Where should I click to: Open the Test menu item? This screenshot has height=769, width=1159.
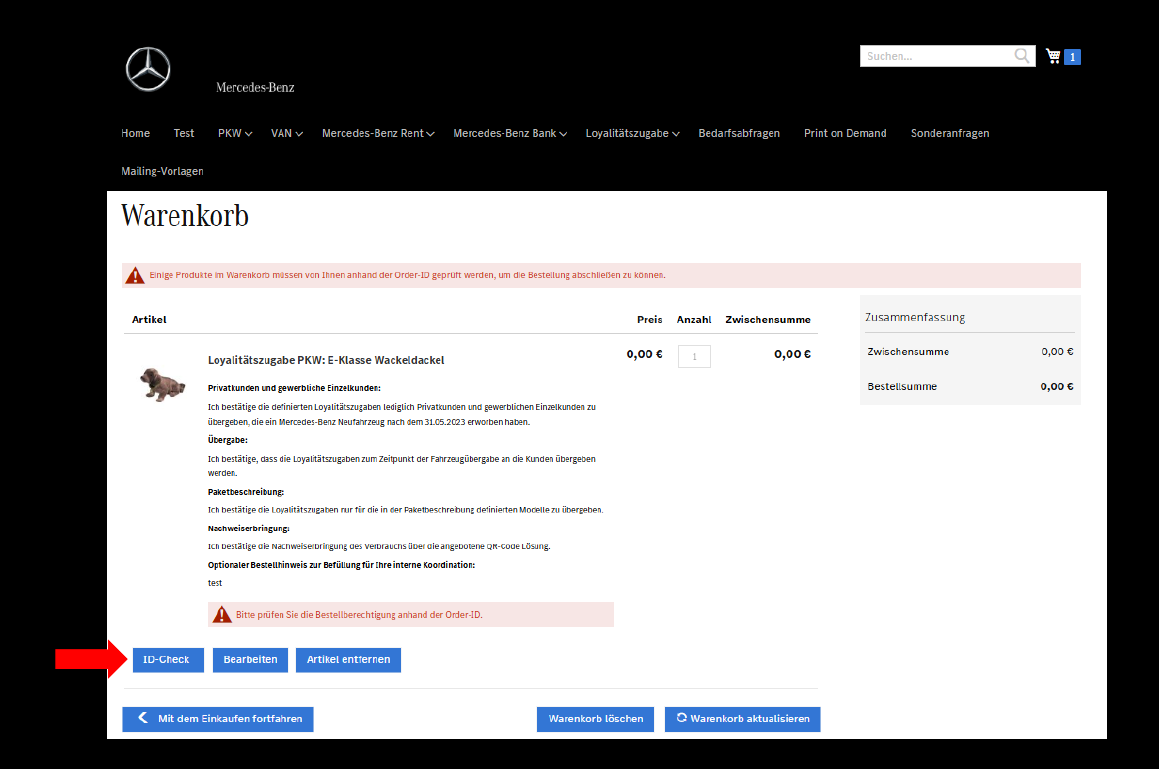click(x=184, y=133)
